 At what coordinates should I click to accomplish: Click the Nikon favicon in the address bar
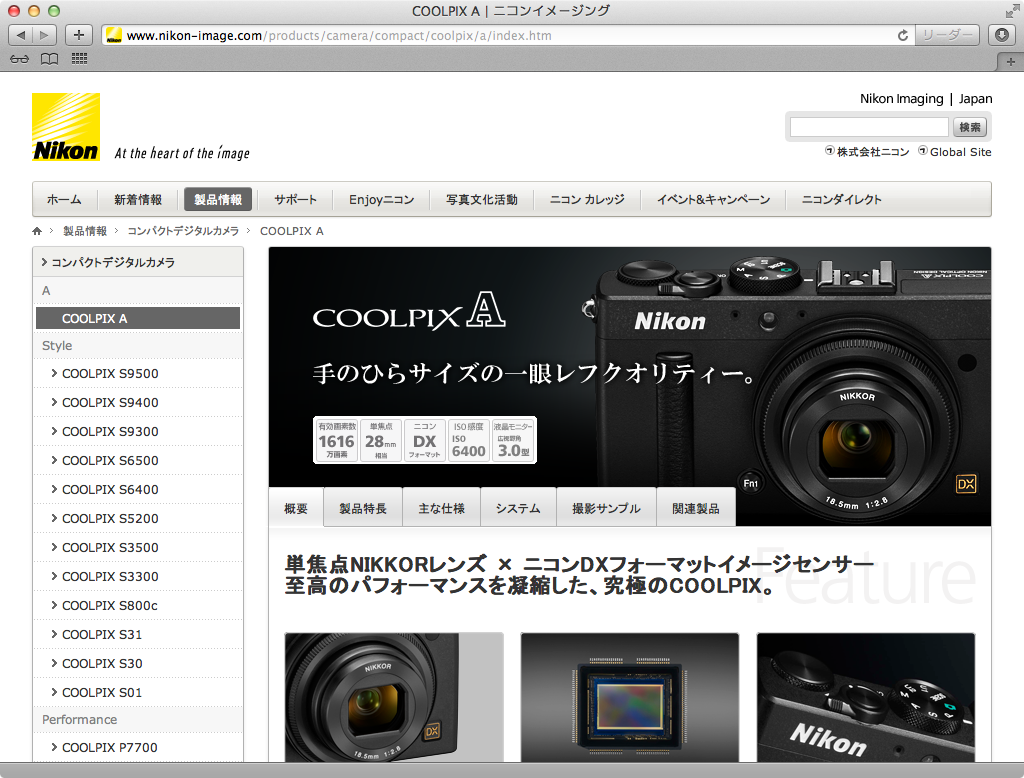(x=114, y=35)
